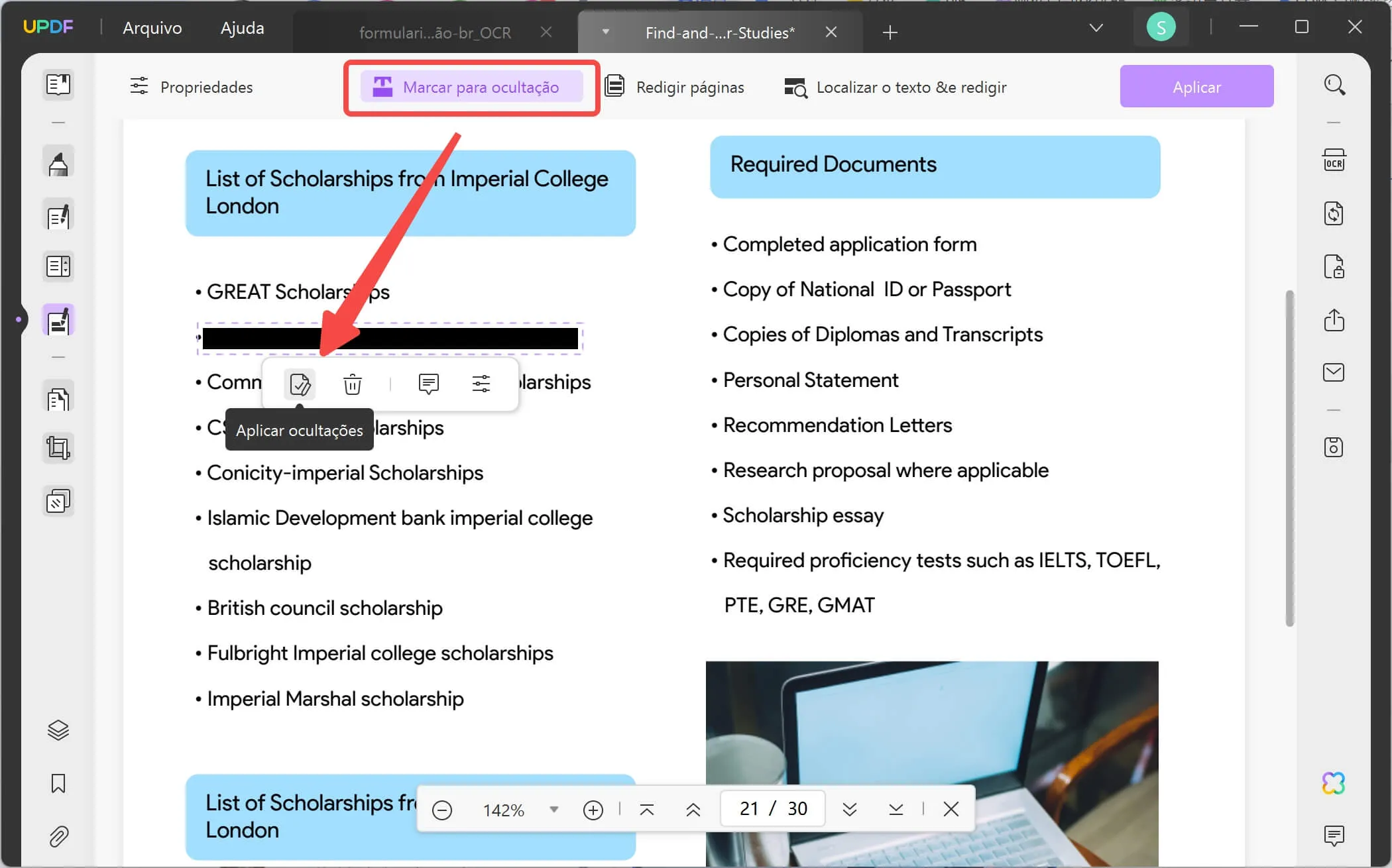Click the vertical document scrollbar
The height and width of the screenshot is (868, 1392).
pyautogui.click(x=1289, y=457)
